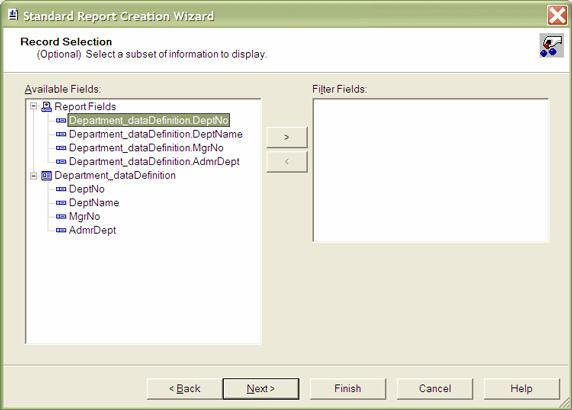Image resolution: width=572 pixels, height=410 pixels.
Task: Click the field icon beside Department_dataDefinition.DeptNo
Action: point(61,120)
